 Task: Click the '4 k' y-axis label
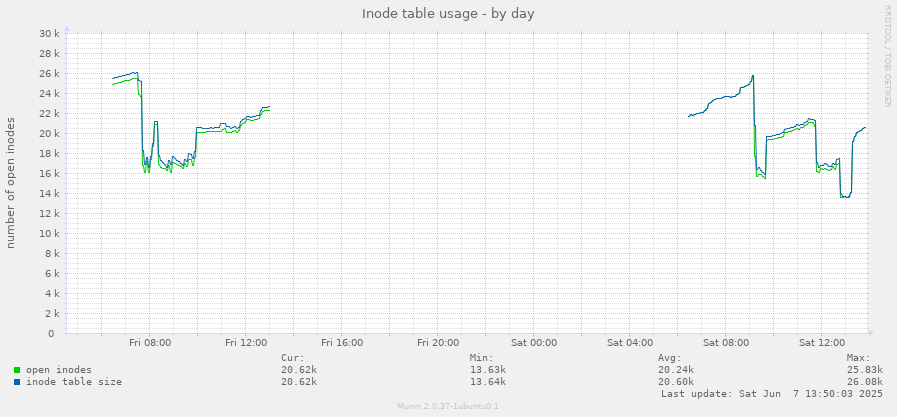click(51, 294)
